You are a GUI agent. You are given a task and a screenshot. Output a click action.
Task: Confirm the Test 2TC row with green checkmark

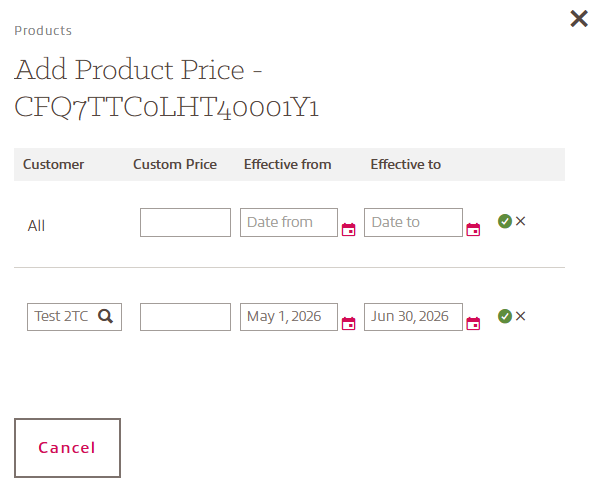(505, 316)
